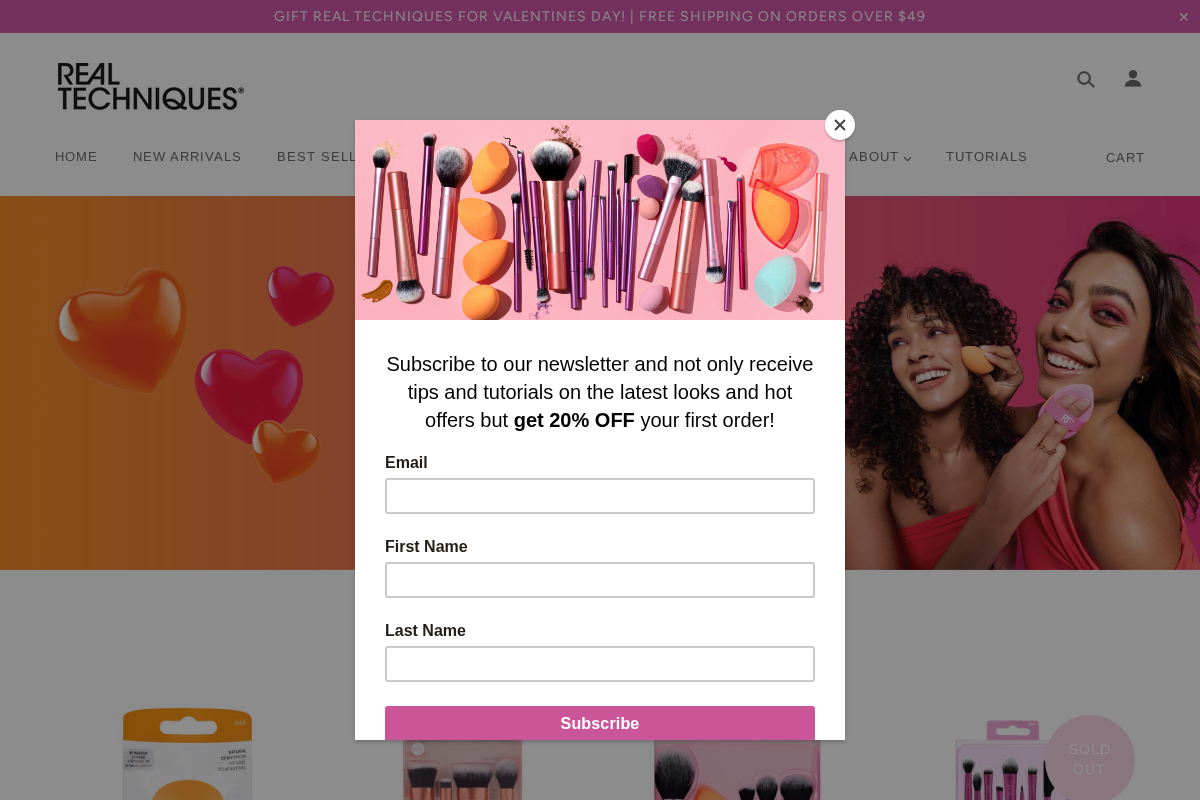Dismiss the top announcement banner
1200x800 pixels.
point(1184,17)
